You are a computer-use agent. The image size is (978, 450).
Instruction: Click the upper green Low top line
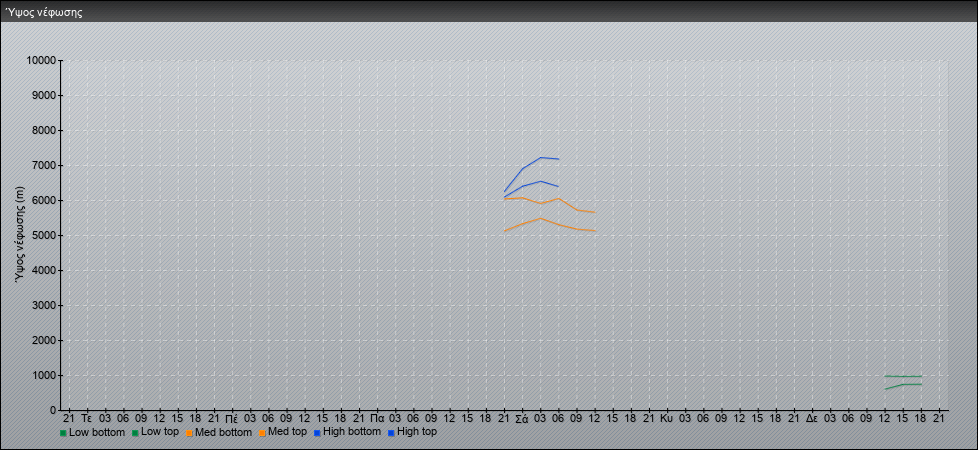coord(903,376)
